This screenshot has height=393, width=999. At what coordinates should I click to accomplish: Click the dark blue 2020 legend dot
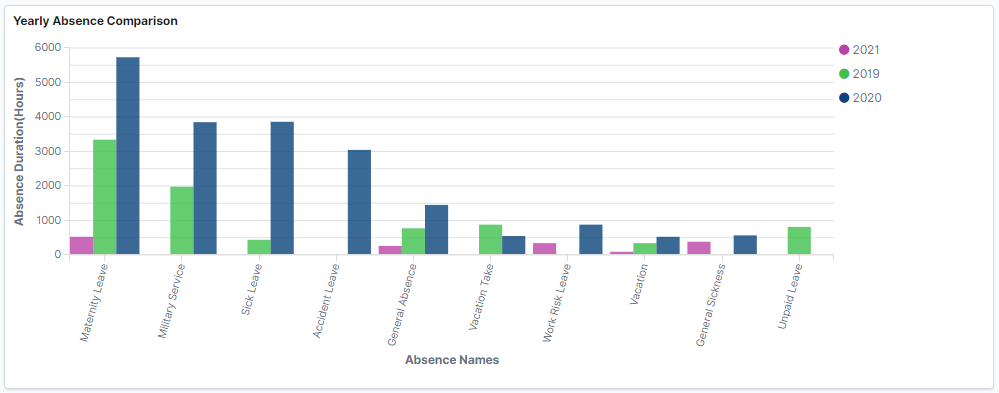[844, 98]
